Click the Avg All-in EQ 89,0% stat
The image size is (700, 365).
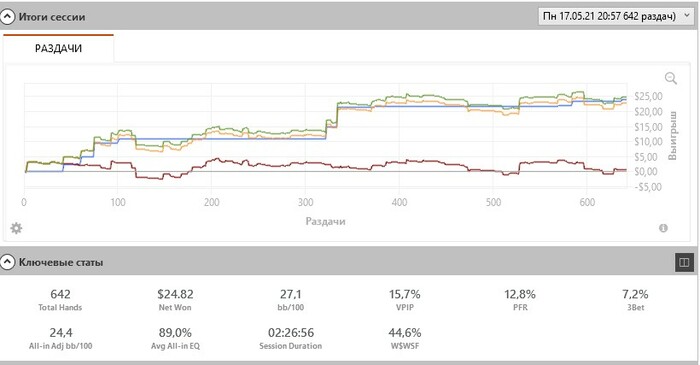click(175, 338)
